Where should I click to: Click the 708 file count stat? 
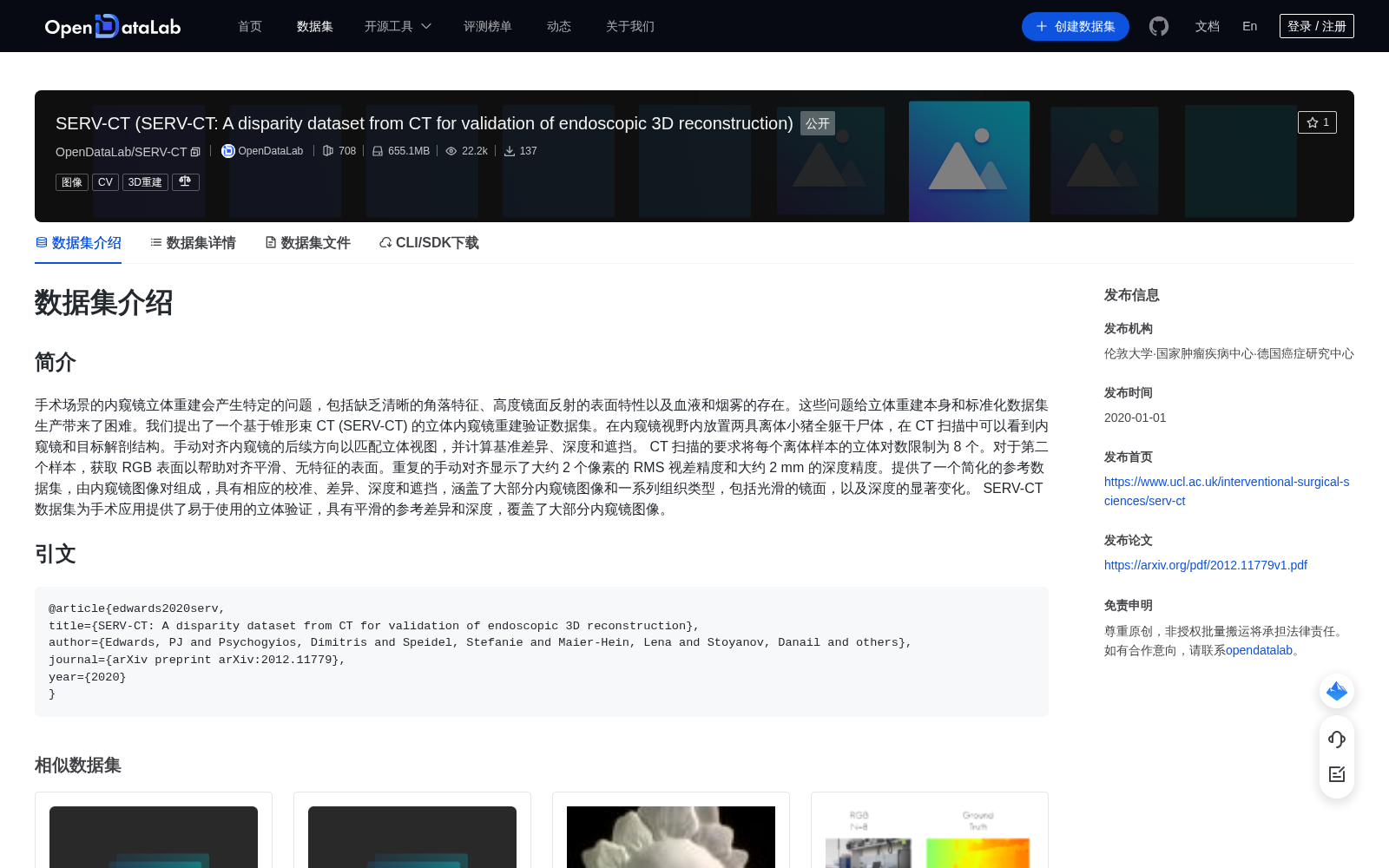pyautogui.click(x=339, y=151)
